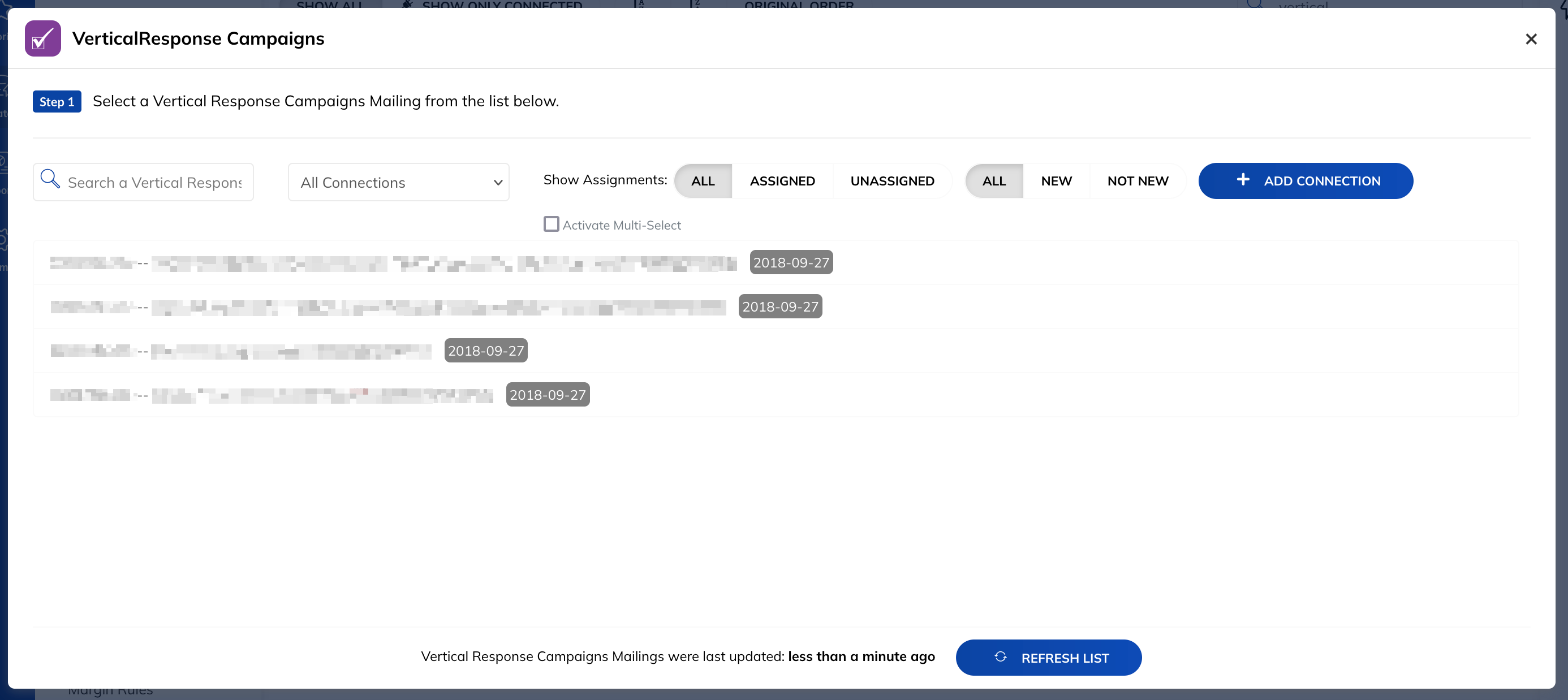Focus the Search a Vertical Response field
Image resolution: width=1568 pixels, height=700 pixels.
tap(144, 182)
